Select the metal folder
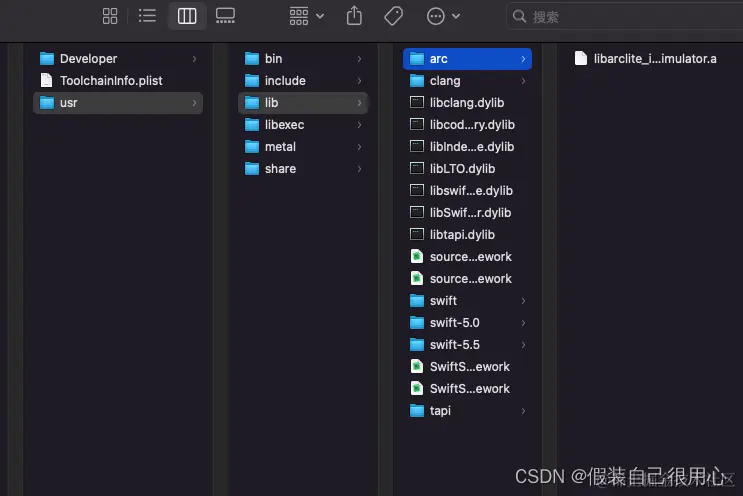This screenshot has height=496, width=743. click(303, 147)
